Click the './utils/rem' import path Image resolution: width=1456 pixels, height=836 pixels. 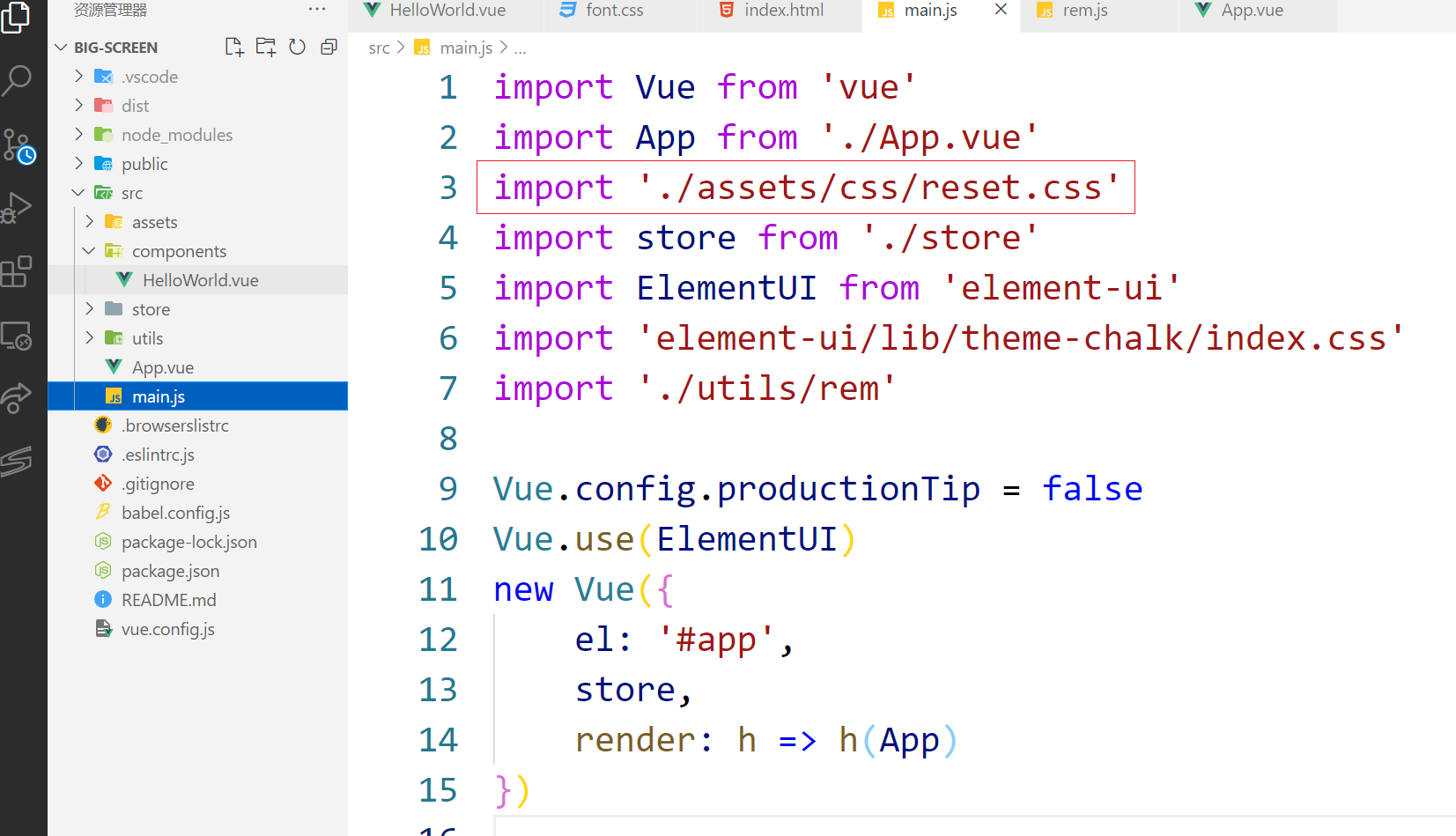(767, 388)
